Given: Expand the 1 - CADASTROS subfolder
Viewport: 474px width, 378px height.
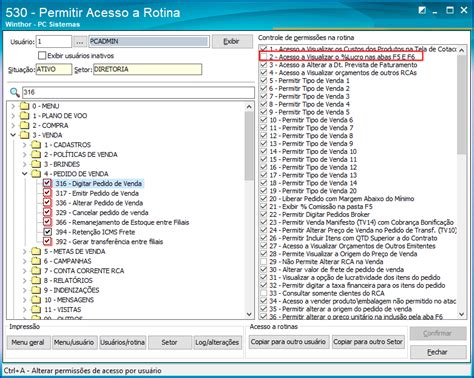Looking at the screenshot, I should (x=25, y=145).
